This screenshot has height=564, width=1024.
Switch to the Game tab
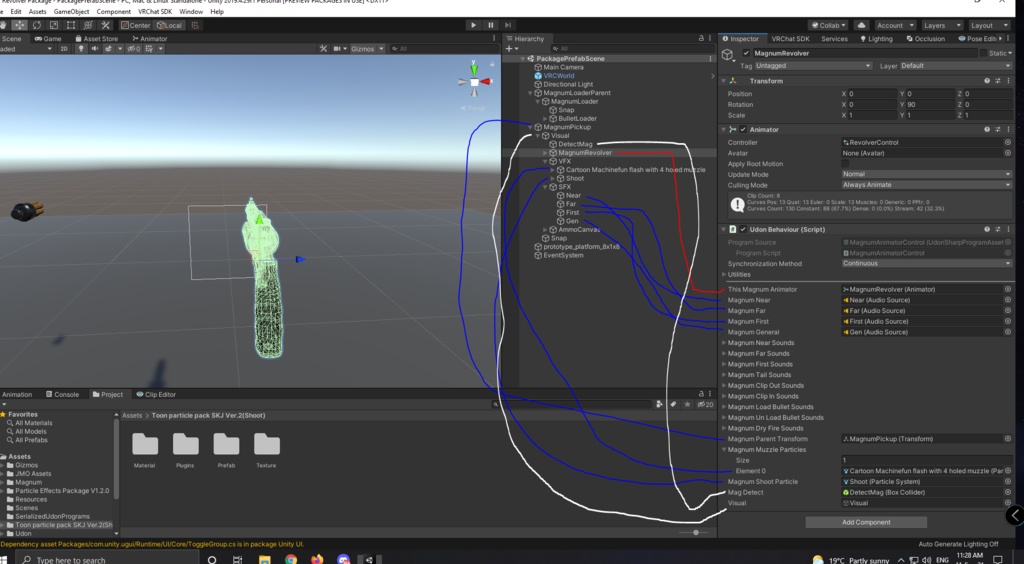click(x=48, y=39)
